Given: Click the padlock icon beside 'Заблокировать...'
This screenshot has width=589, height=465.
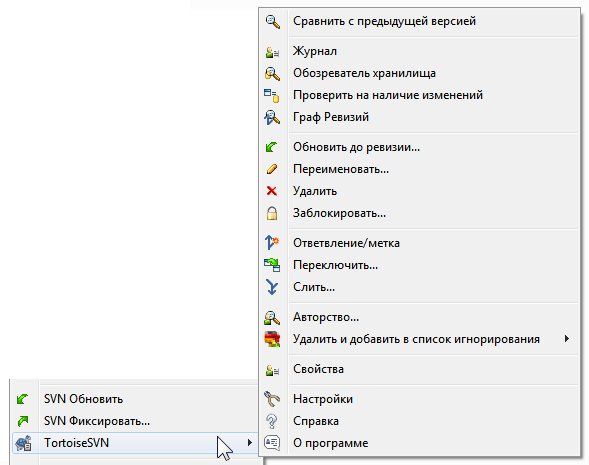Looking at the screenshot, I should click(272, 213).
